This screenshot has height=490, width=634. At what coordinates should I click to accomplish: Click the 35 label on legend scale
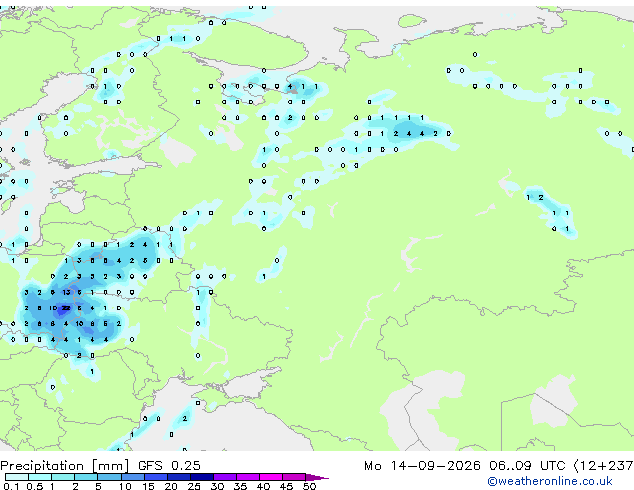(x=240, y=486)
